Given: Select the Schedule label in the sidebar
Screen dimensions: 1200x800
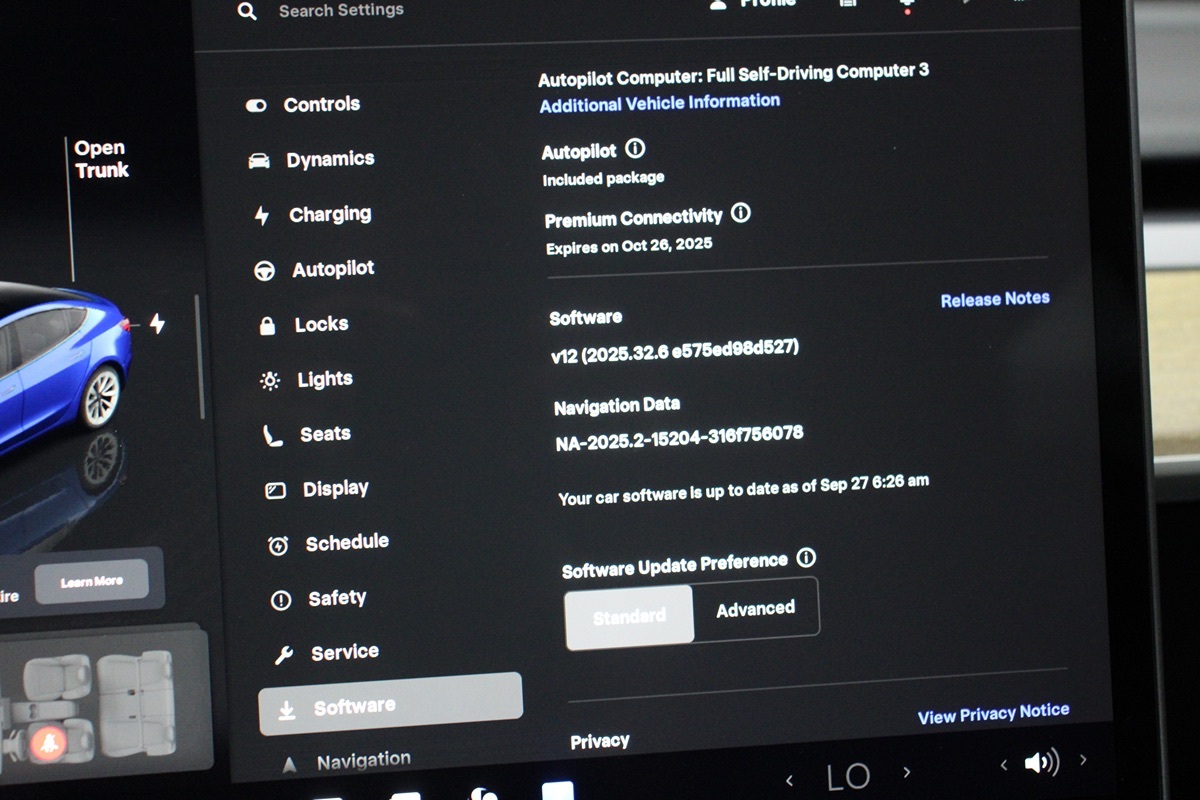Looking at the screenshot, I should click(x=347, y=542).
